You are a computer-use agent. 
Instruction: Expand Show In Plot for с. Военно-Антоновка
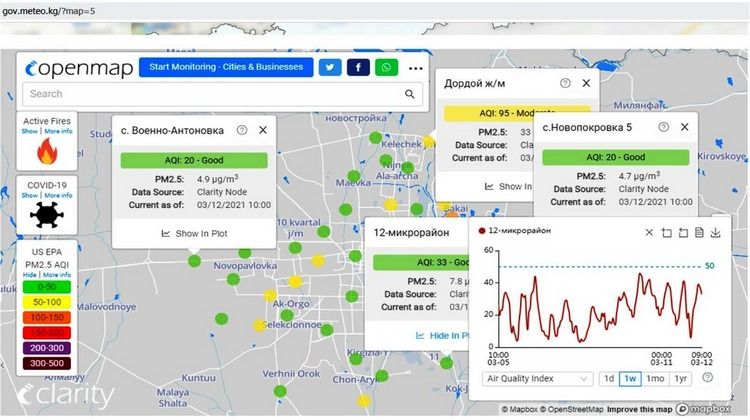pos(194,233)
